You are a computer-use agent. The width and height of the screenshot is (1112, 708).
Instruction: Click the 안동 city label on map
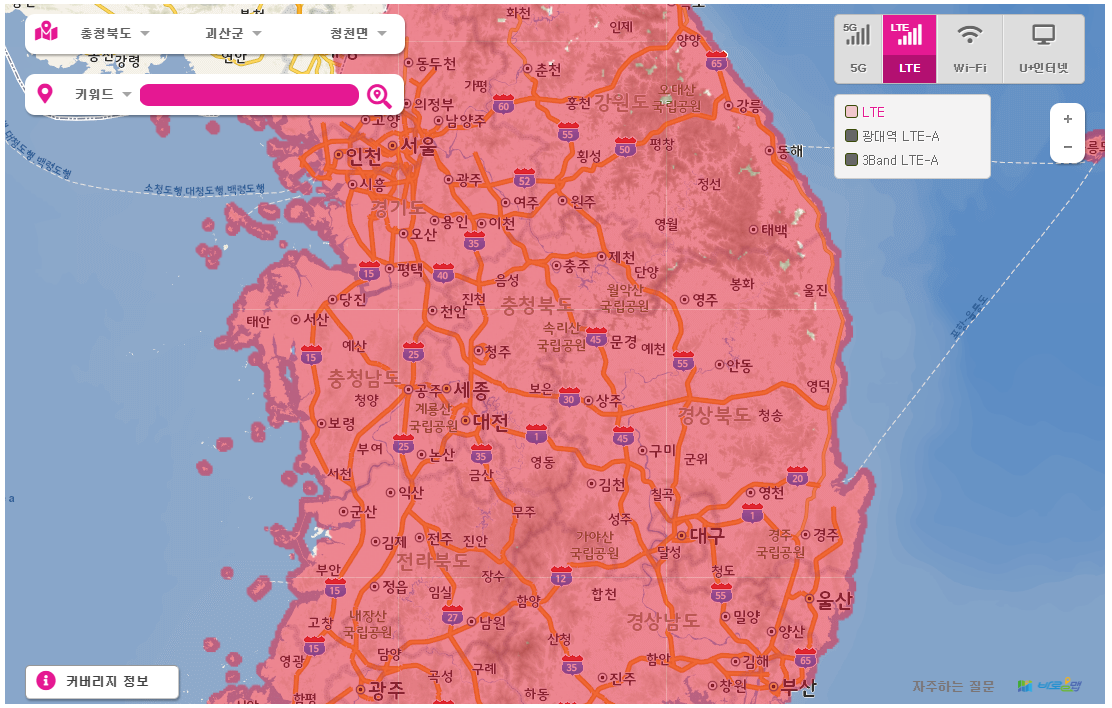pos(739,365)
